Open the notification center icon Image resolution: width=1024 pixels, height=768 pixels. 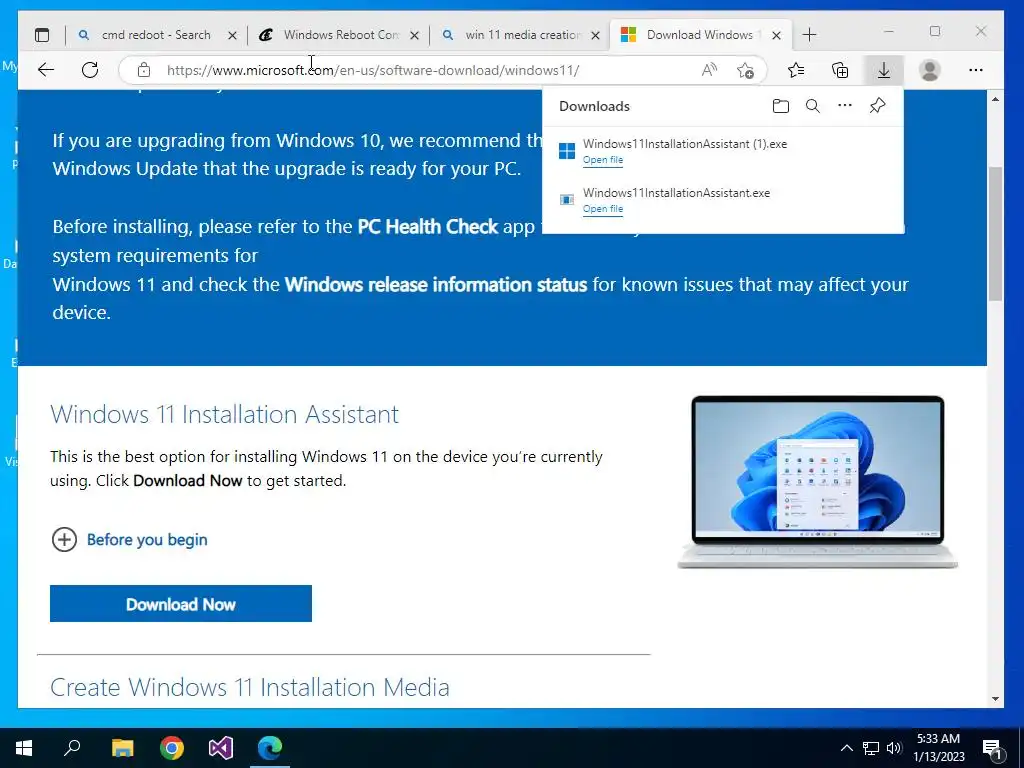[x=993, y=749]
